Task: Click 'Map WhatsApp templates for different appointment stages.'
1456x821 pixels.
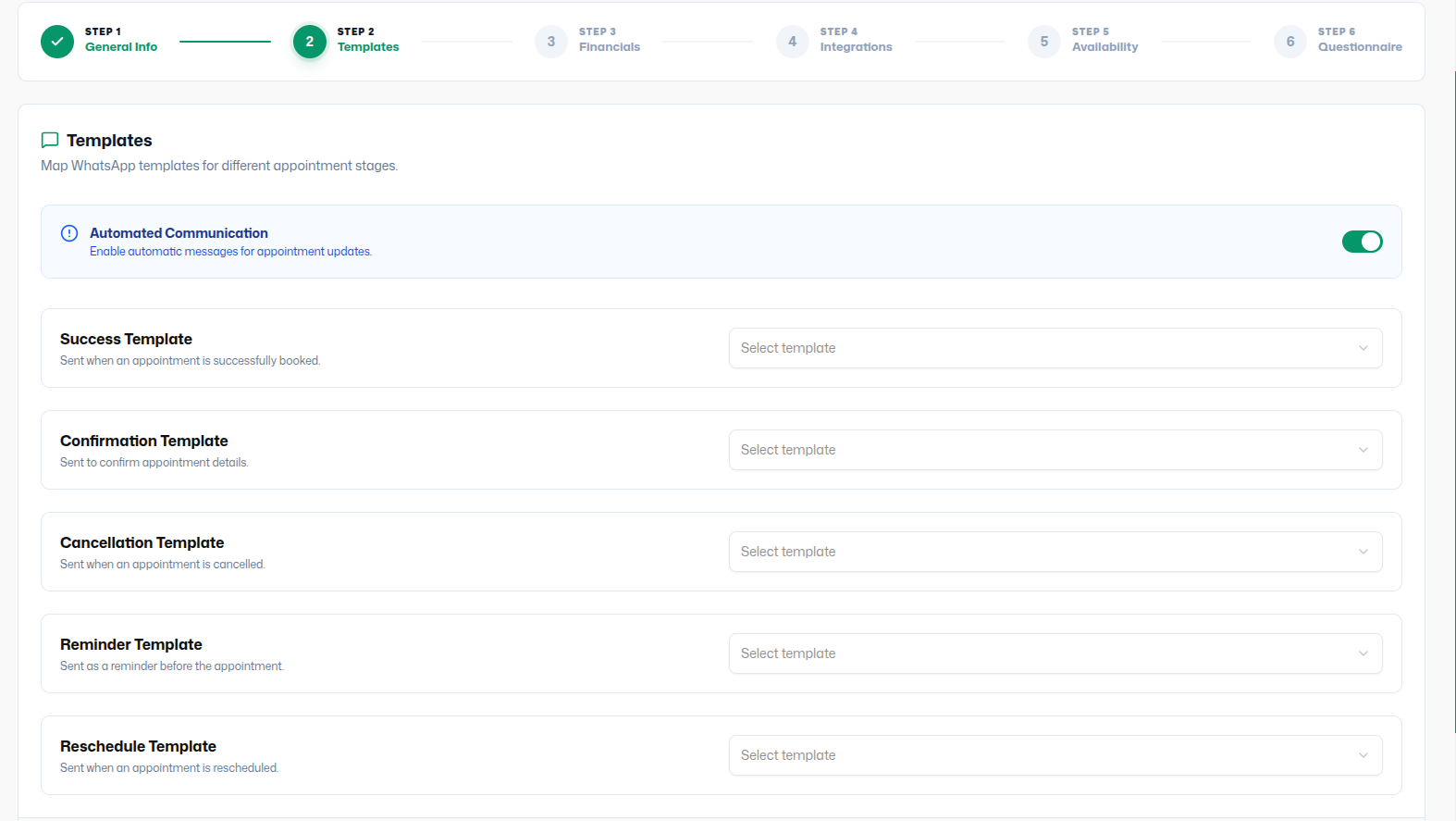Action: pyautogui.click(x=219, y=166)
